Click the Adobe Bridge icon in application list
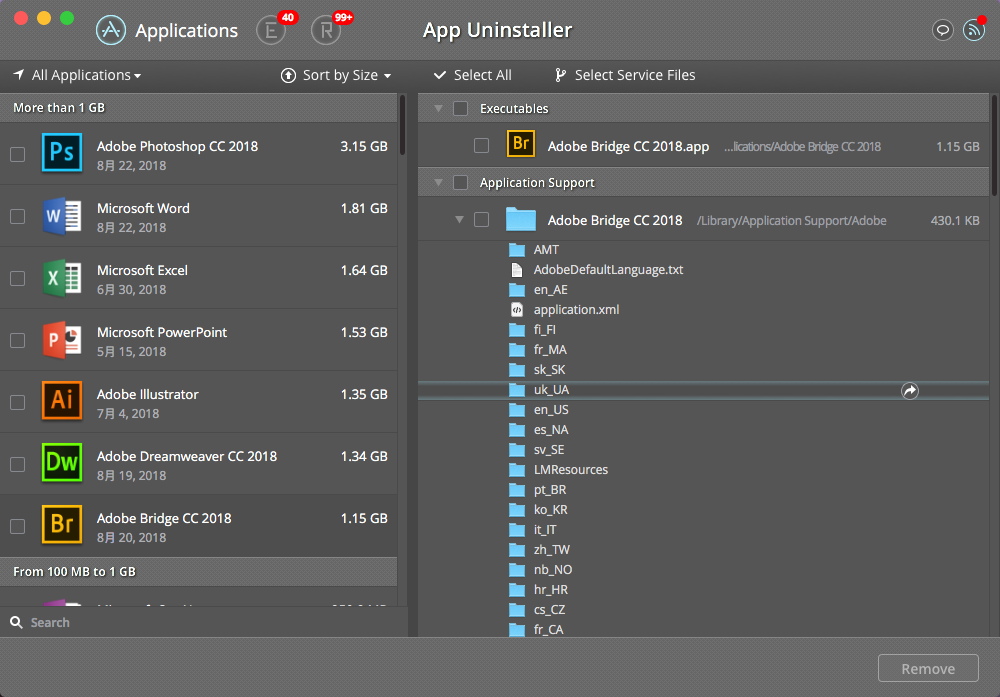The image size is (1000, 697). 62,525
